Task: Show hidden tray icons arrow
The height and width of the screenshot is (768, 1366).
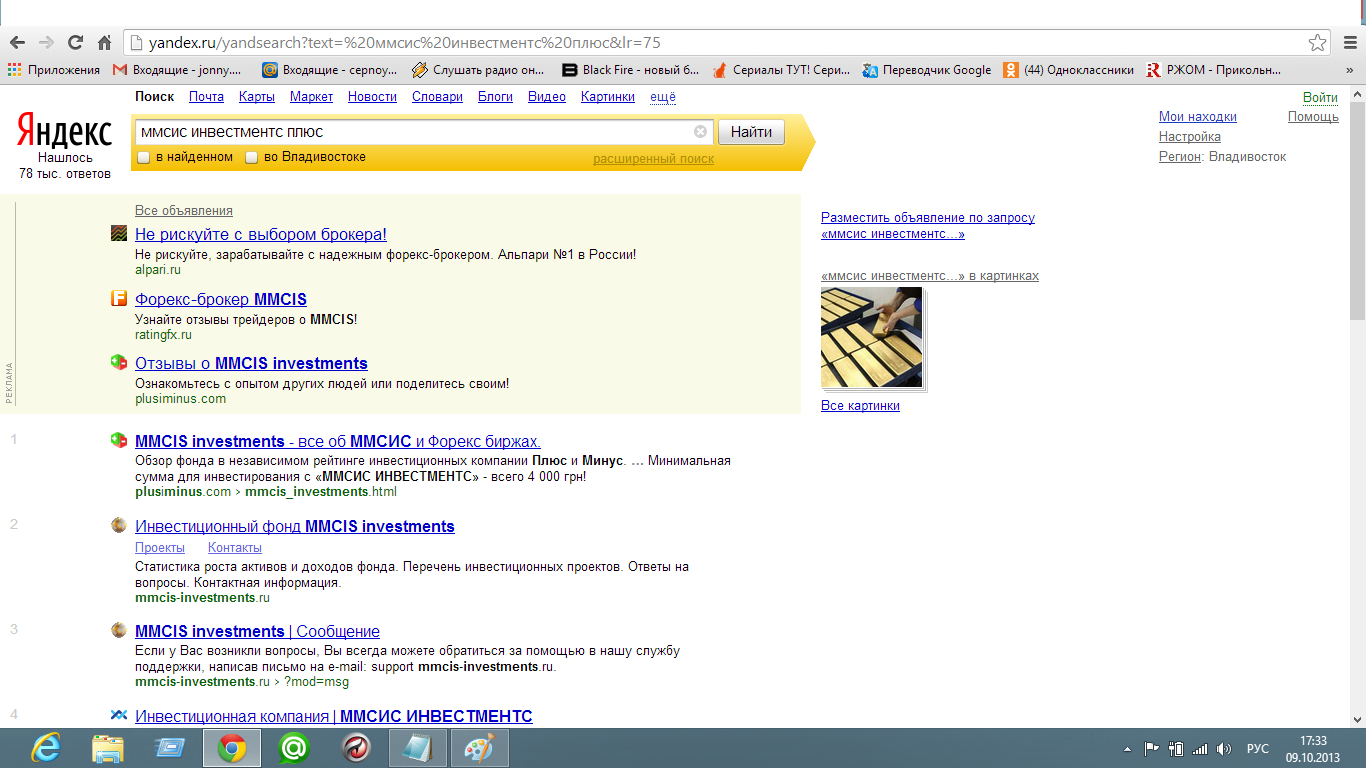Action: (x=1127, y=748)
